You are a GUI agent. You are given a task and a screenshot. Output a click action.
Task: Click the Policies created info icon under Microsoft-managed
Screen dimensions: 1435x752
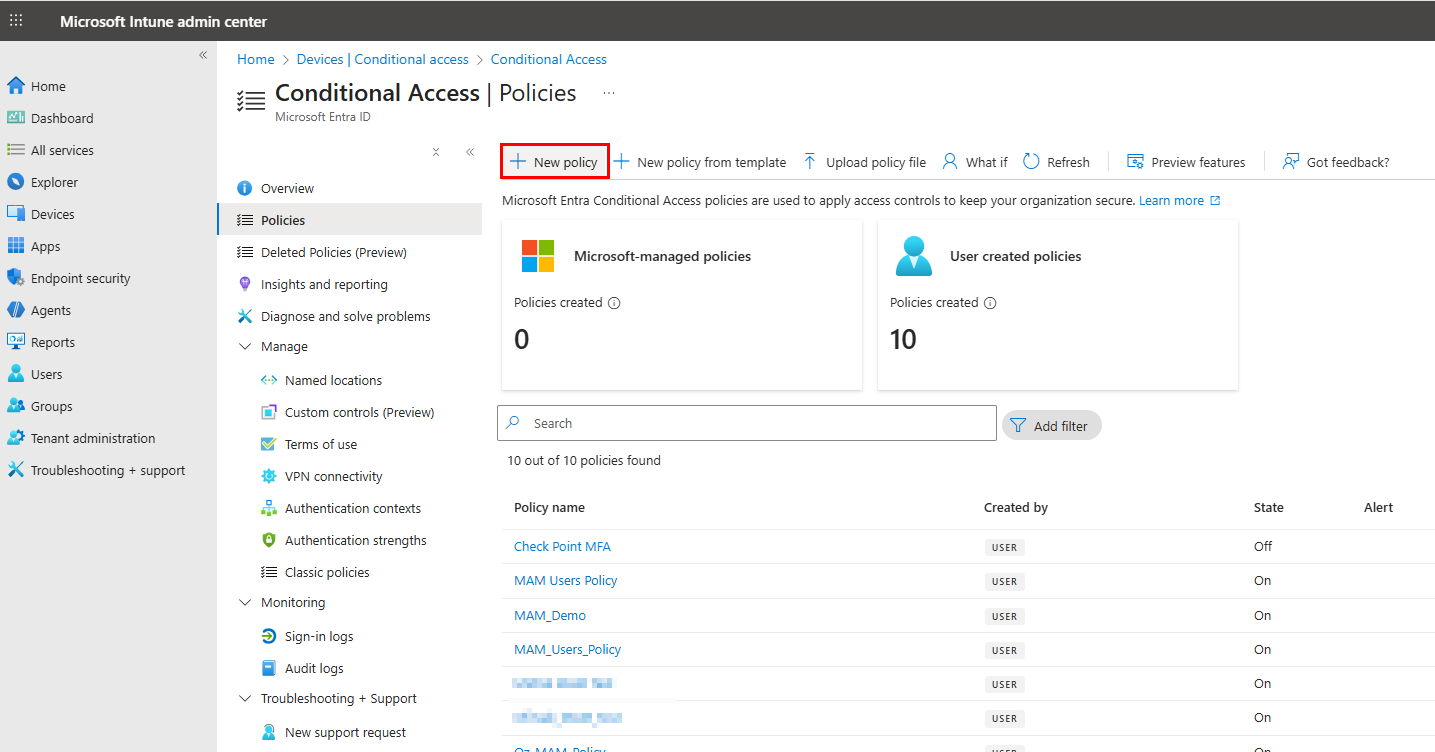tap(614, 303)
